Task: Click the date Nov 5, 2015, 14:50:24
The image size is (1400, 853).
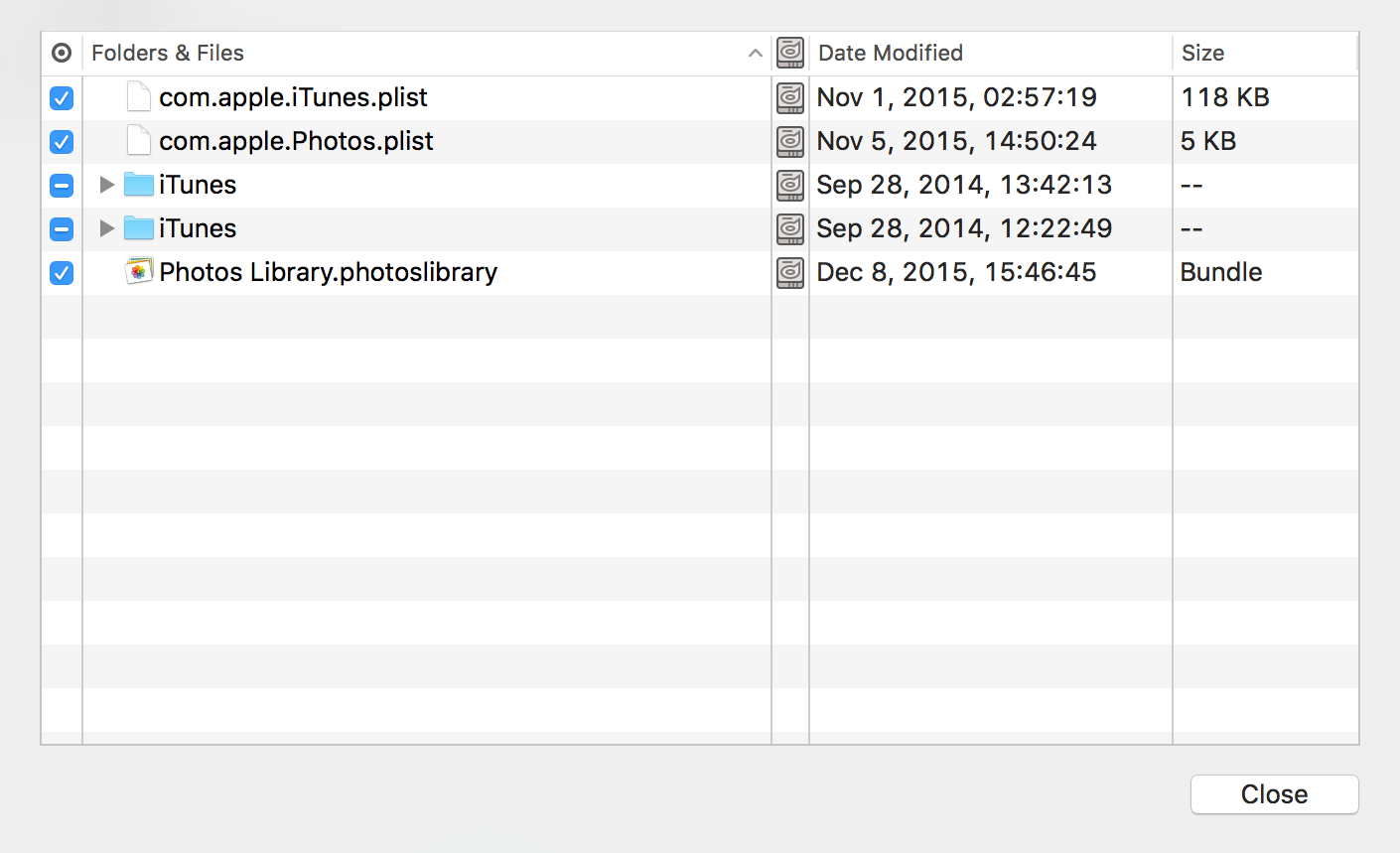Action: point(956,141)
